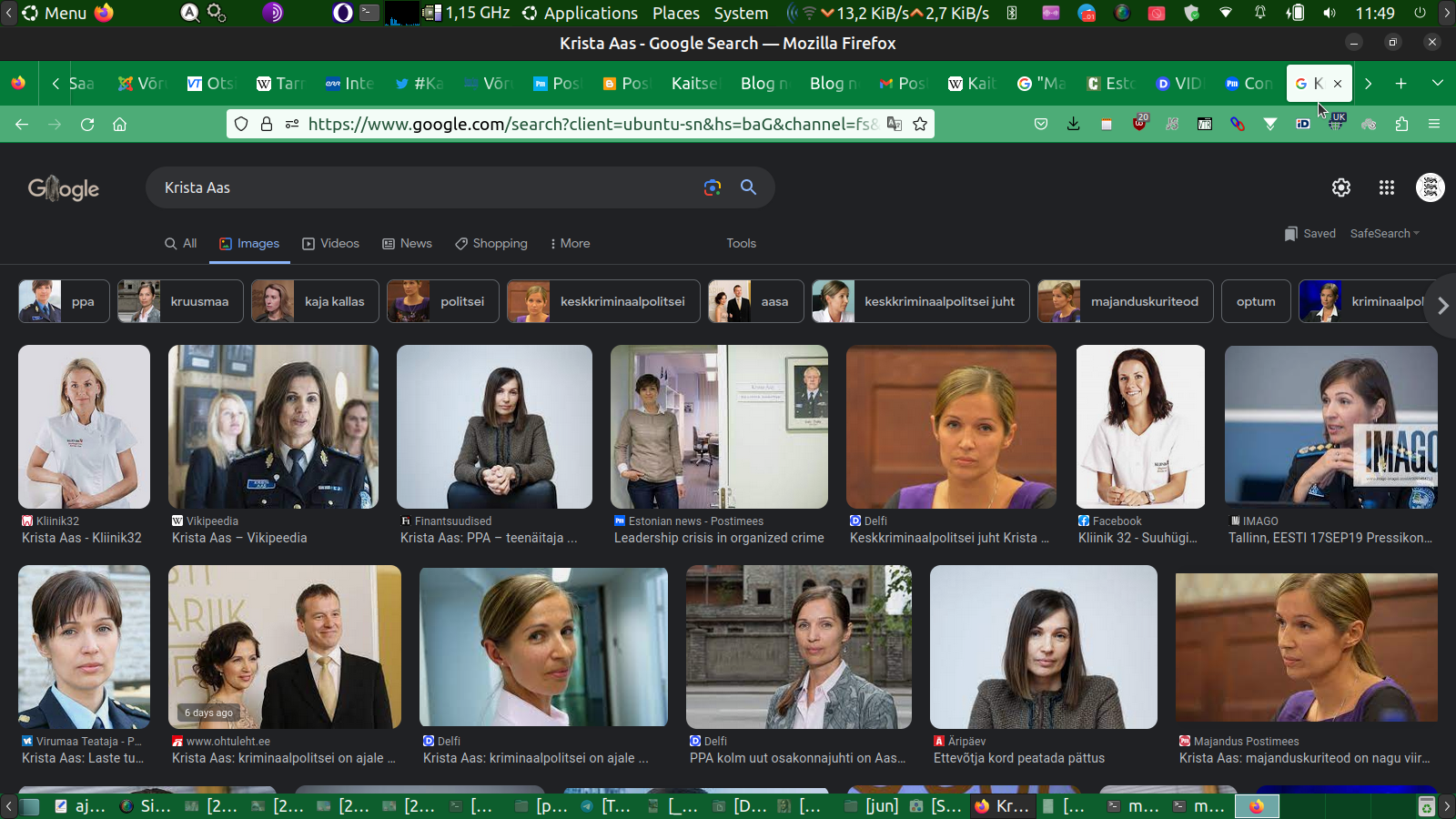The height and width of the screenshot is (819, 1456).
Task: Open the list all tabs chevron
Action: pyautogui.click(x=1437, y=83)
